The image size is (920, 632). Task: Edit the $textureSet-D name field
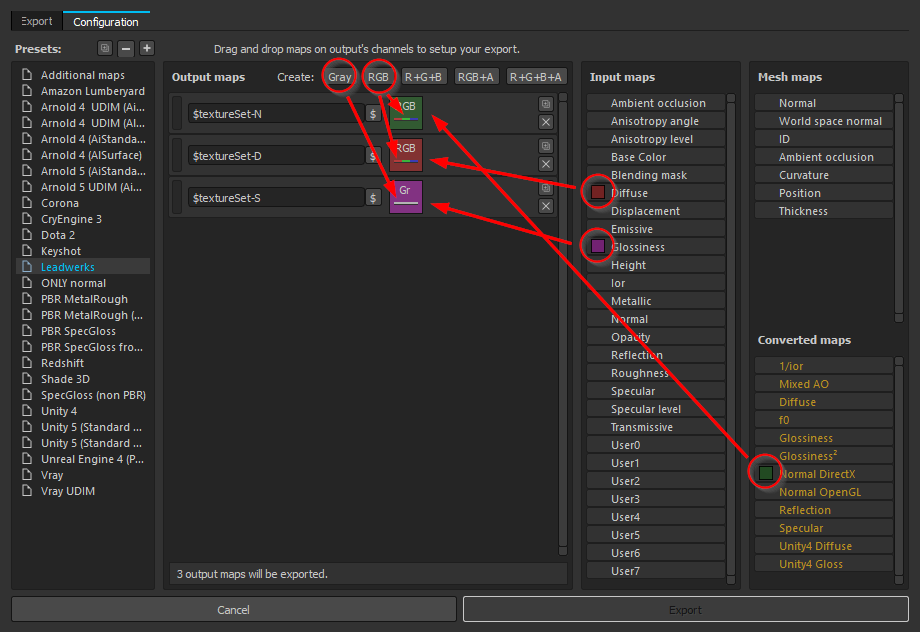(x=275, y=156)
